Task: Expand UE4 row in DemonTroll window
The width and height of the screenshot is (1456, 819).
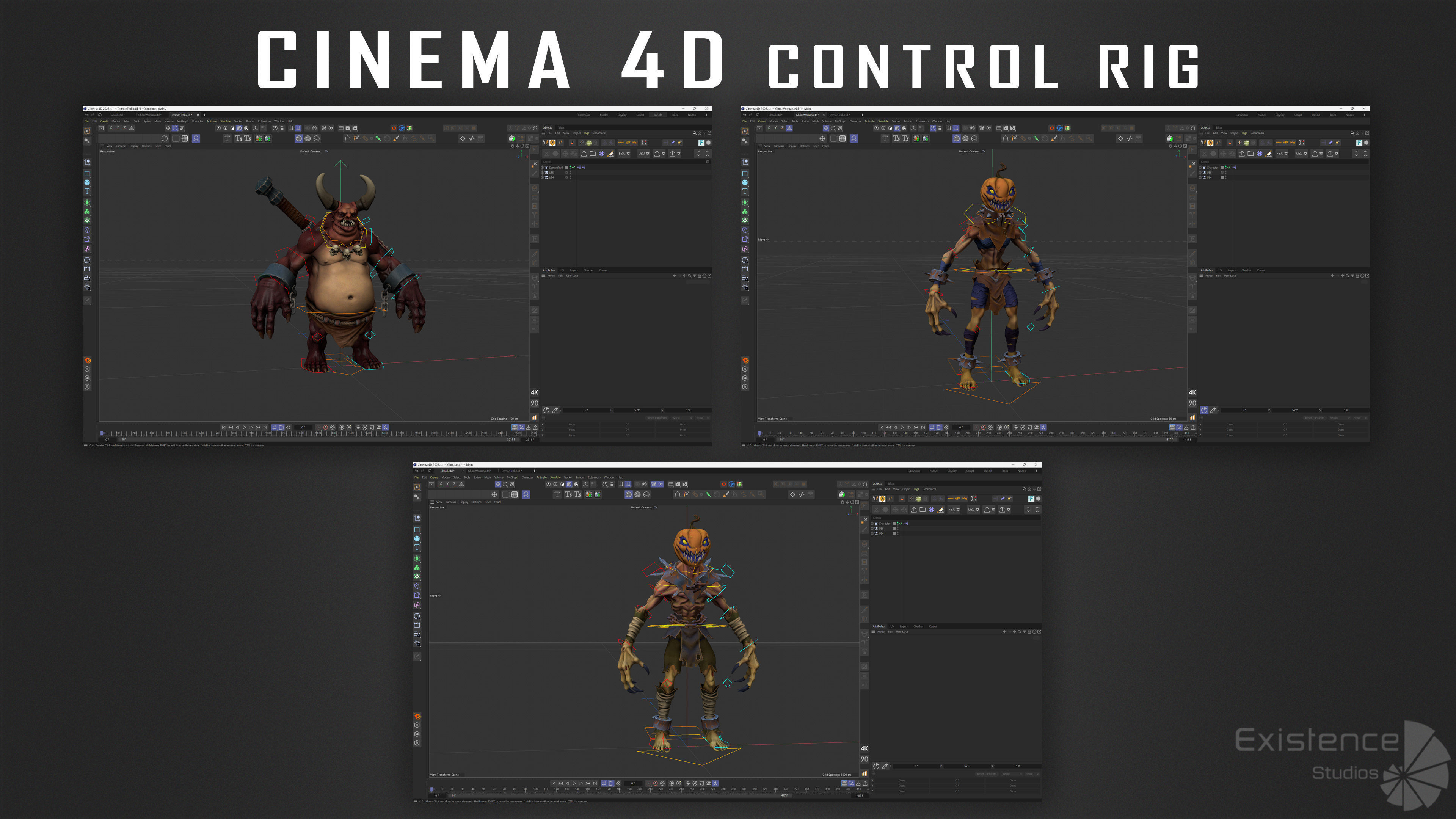Action: coord(542,177)
